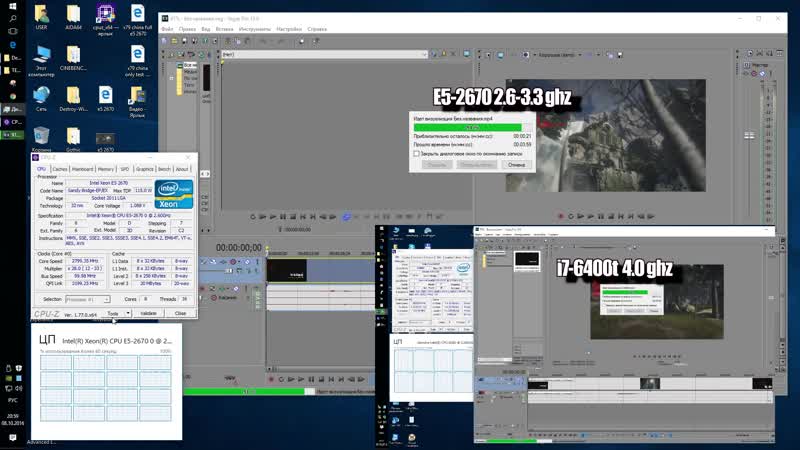Toggle Preview on External Monitor icon
Image resolution: width=800 pixels, height=450 pixels.
click(x=500, y=55)
